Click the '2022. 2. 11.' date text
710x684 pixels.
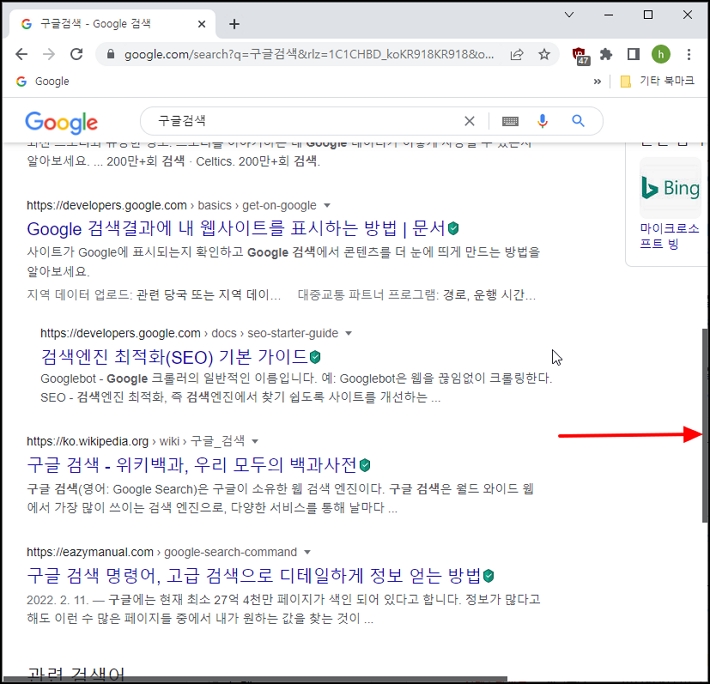click(57, 600)
